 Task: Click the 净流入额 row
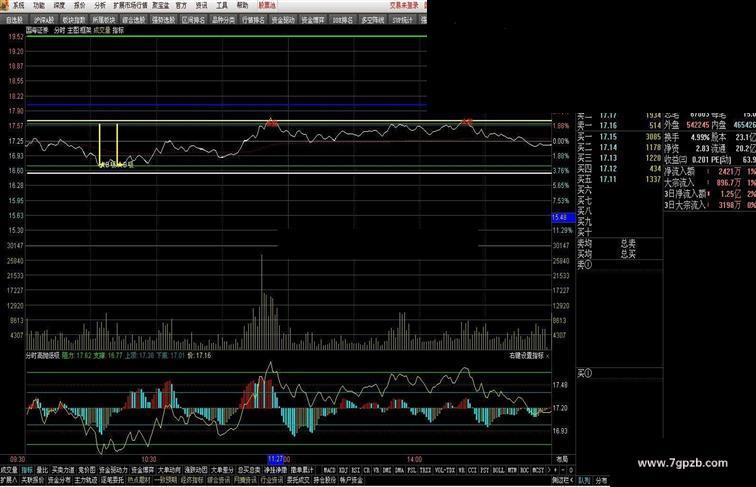(710, 171)
